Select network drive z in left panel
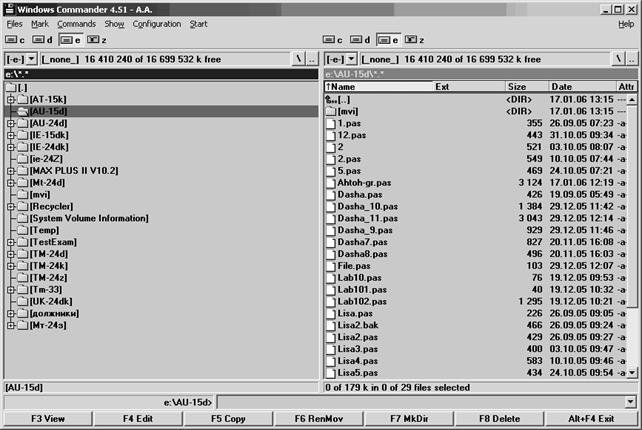 point(97,40)
